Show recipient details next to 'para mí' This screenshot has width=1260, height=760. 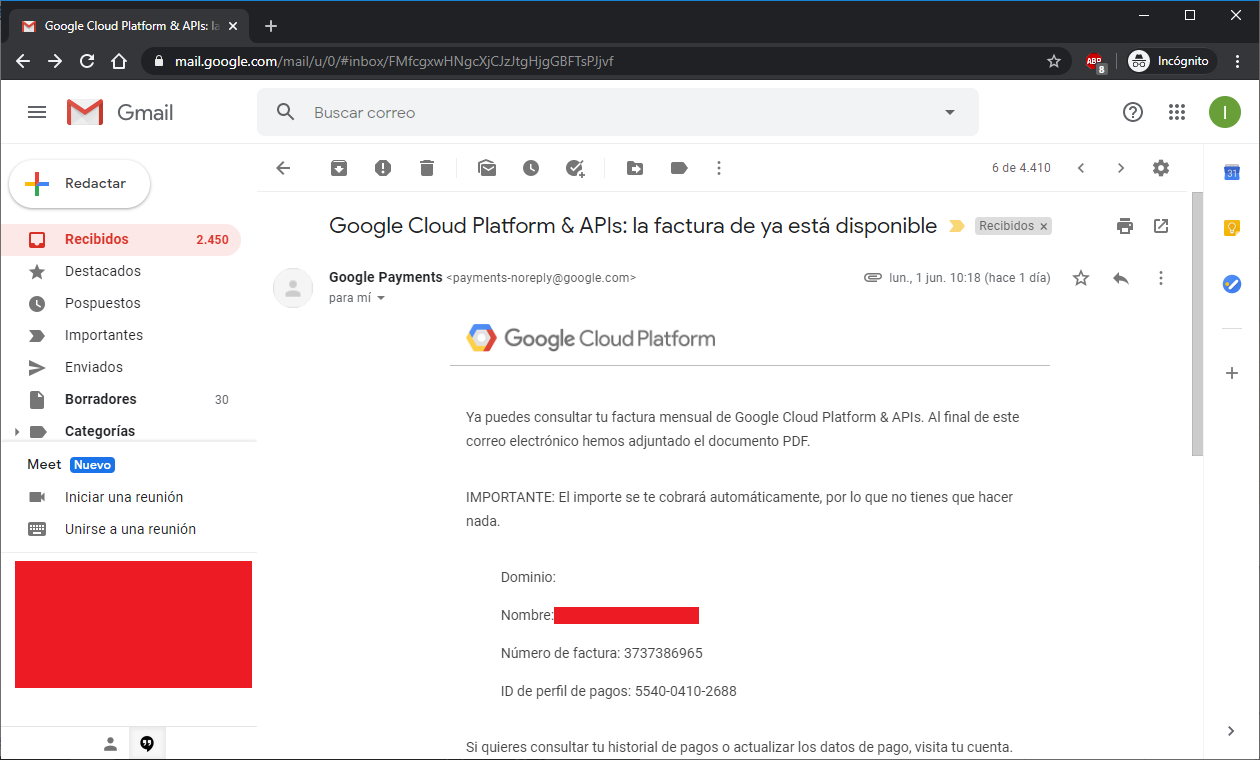[381, 298]
